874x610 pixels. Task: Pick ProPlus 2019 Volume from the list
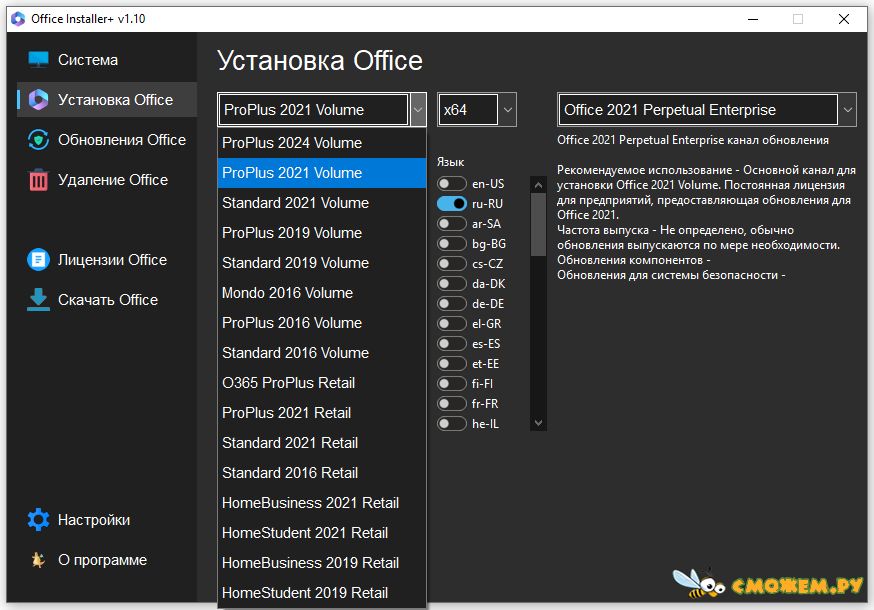322,233
